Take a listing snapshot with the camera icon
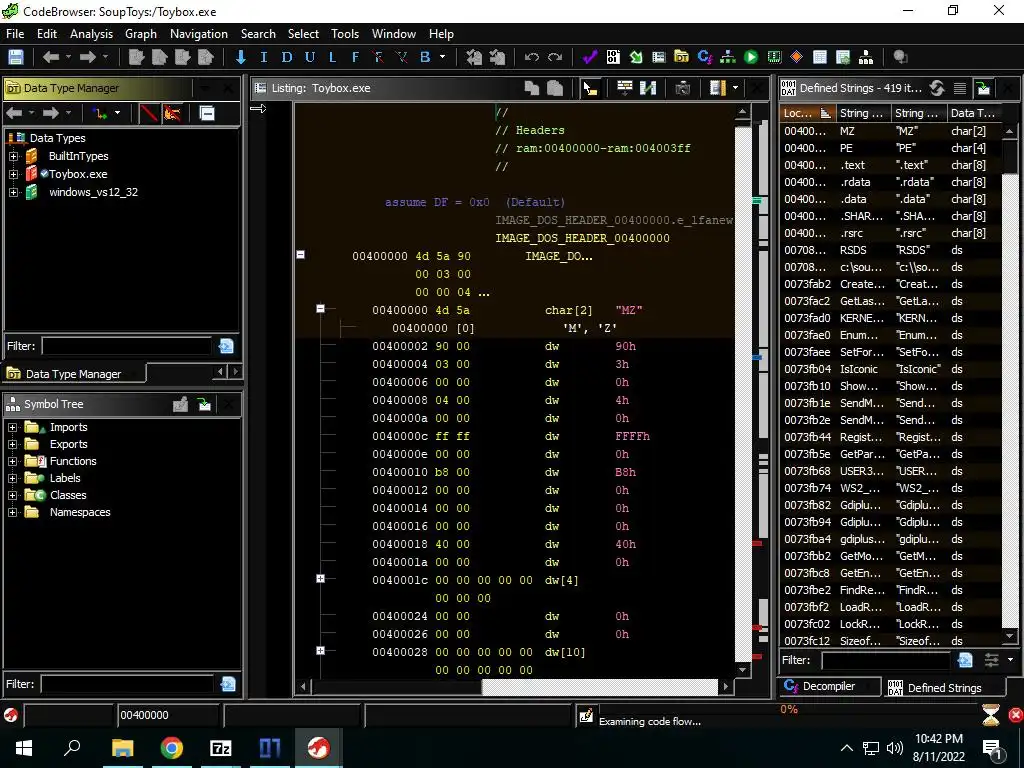The width and height of the screenshot is (1024, 768). coord(682,88)
